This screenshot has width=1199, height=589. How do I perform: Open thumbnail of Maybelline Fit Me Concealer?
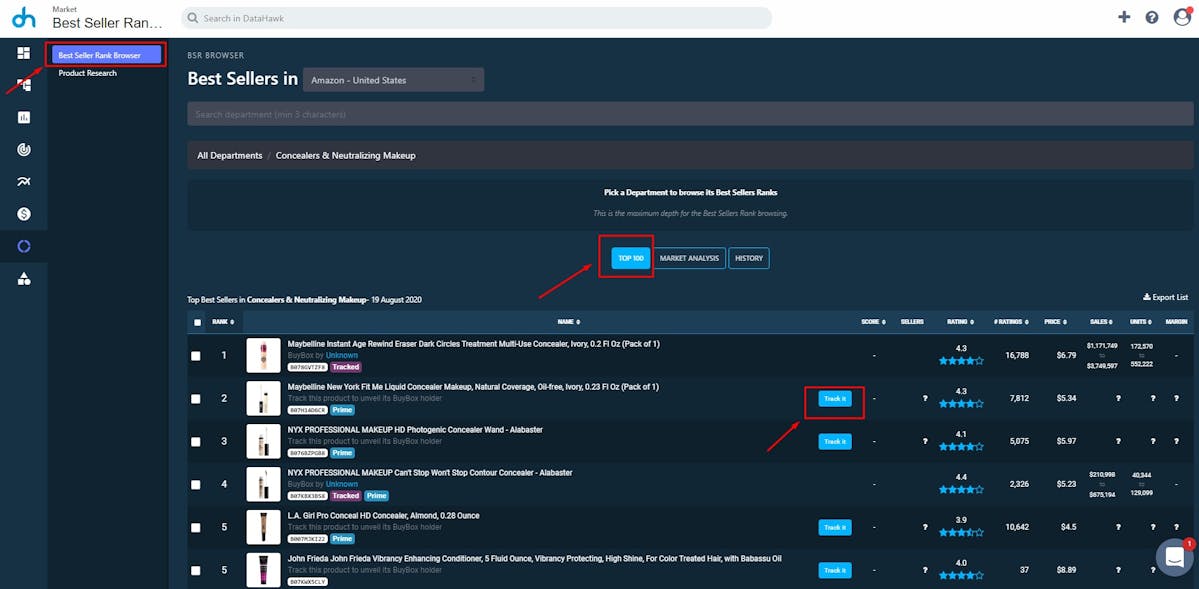263,399
